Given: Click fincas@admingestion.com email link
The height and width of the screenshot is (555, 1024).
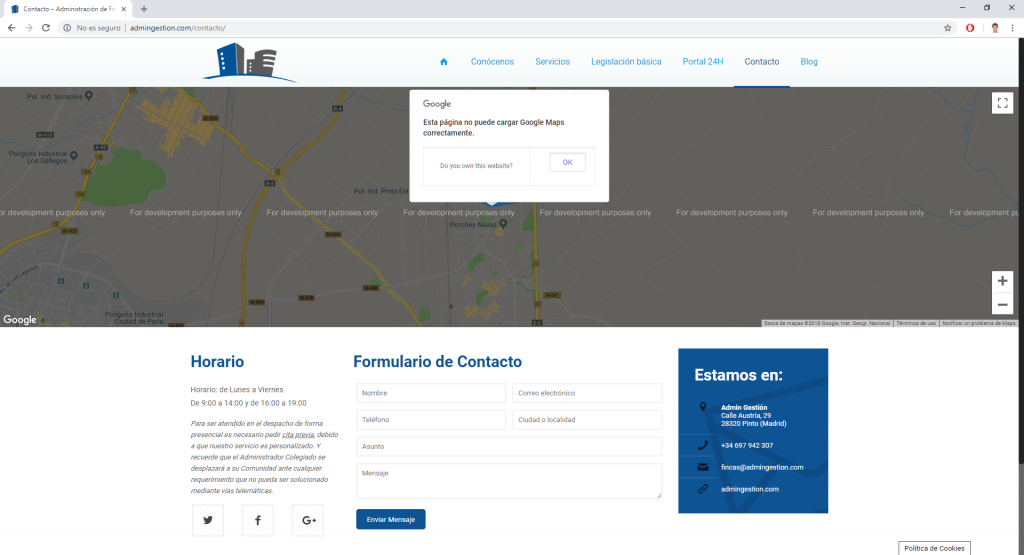Looking at the screenshot, I should (x=762, y=467).
